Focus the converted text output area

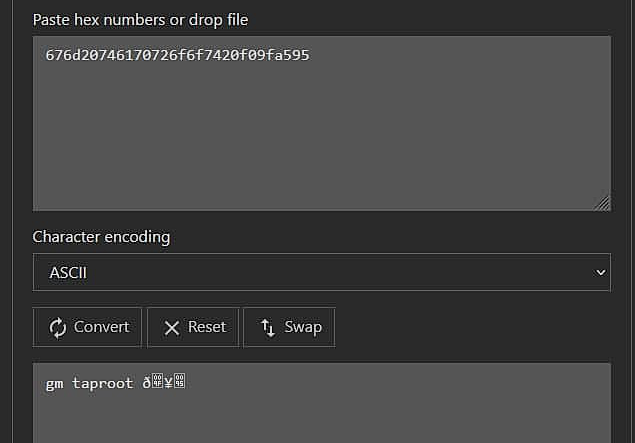coord(322,403)
